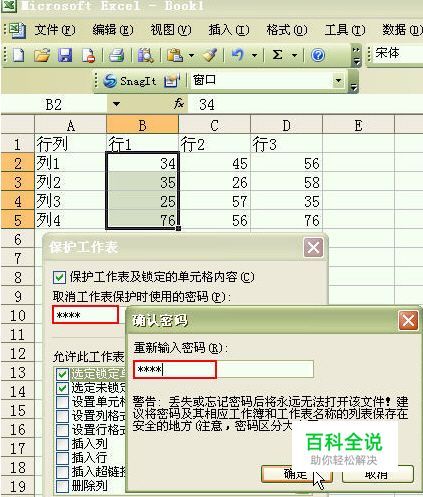Toggle the 选定未锁定 checkbox
Image resolution: width=423 pixels, height=497 pixels.
pos(62,388)
